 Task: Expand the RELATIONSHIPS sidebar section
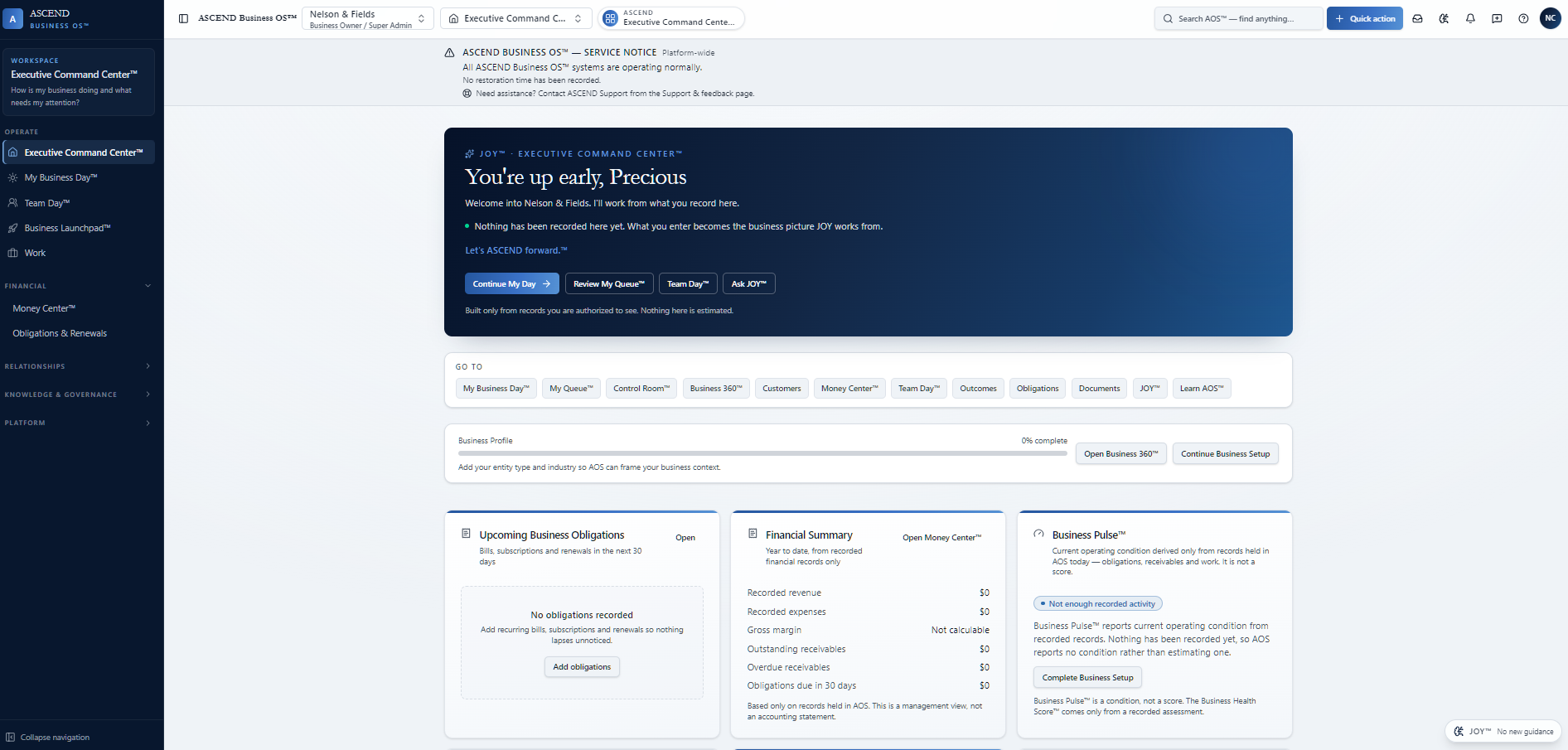click(x=77, y=366)
